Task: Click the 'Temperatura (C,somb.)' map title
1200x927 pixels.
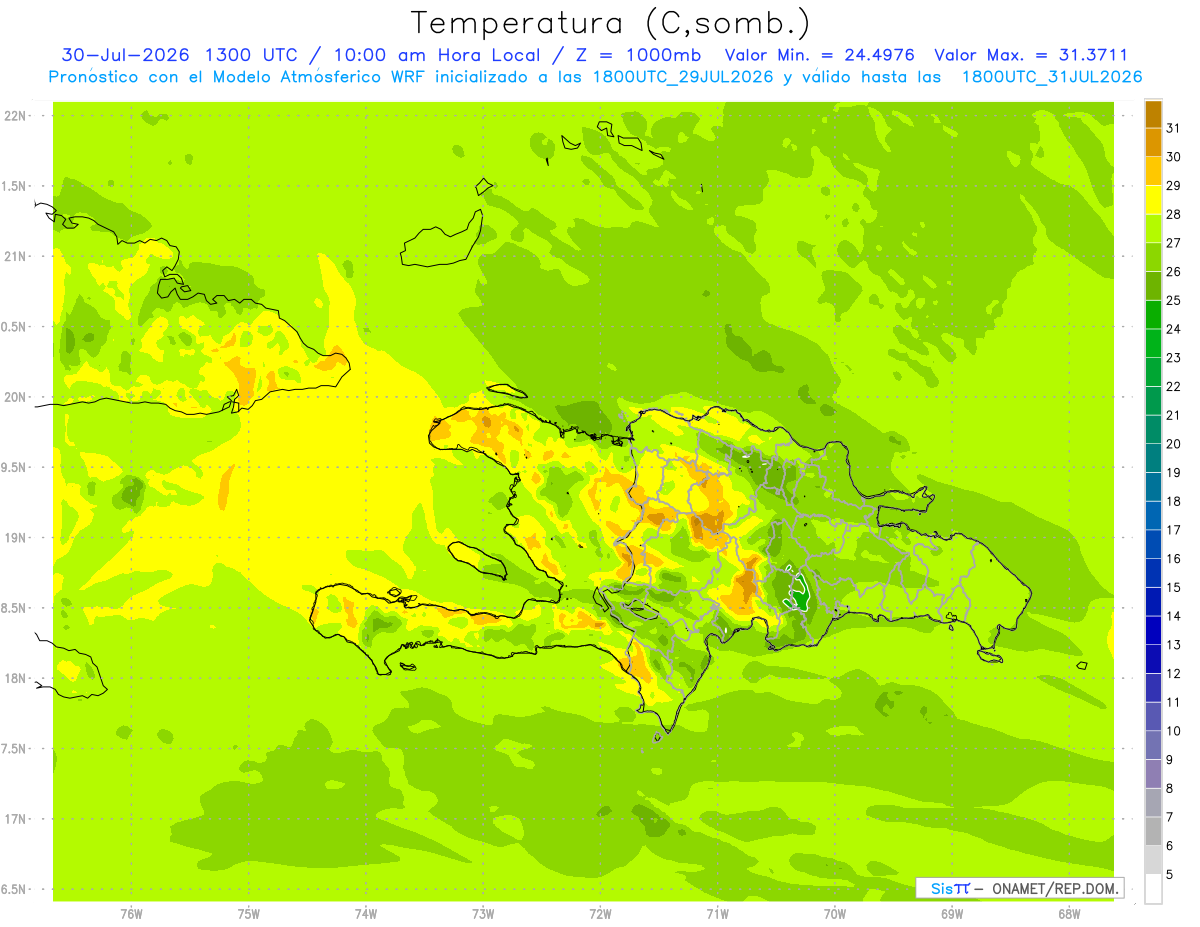Action: tap(610, 23)
